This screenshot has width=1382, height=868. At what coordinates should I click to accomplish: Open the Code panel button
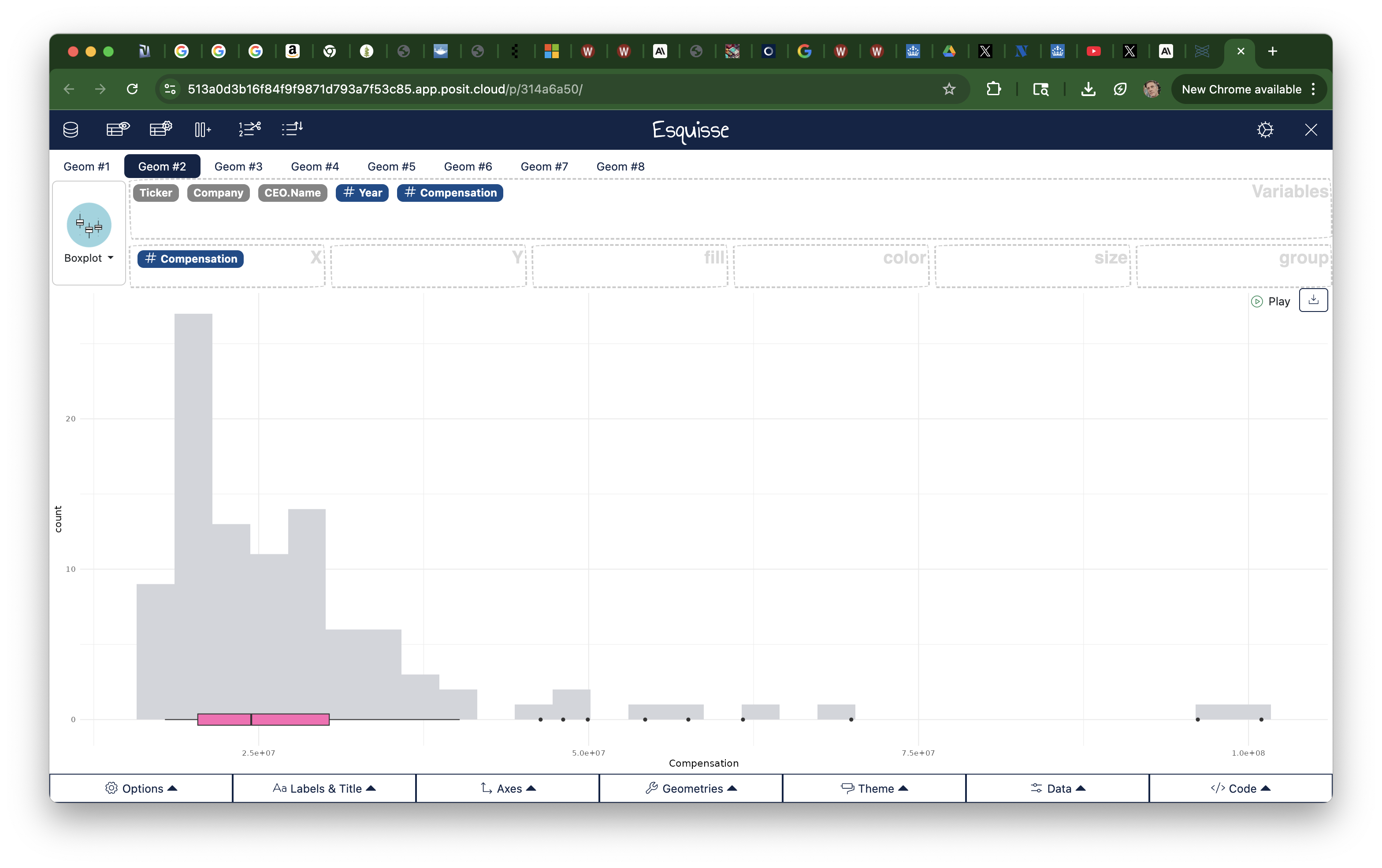[x=1241, y=788]
